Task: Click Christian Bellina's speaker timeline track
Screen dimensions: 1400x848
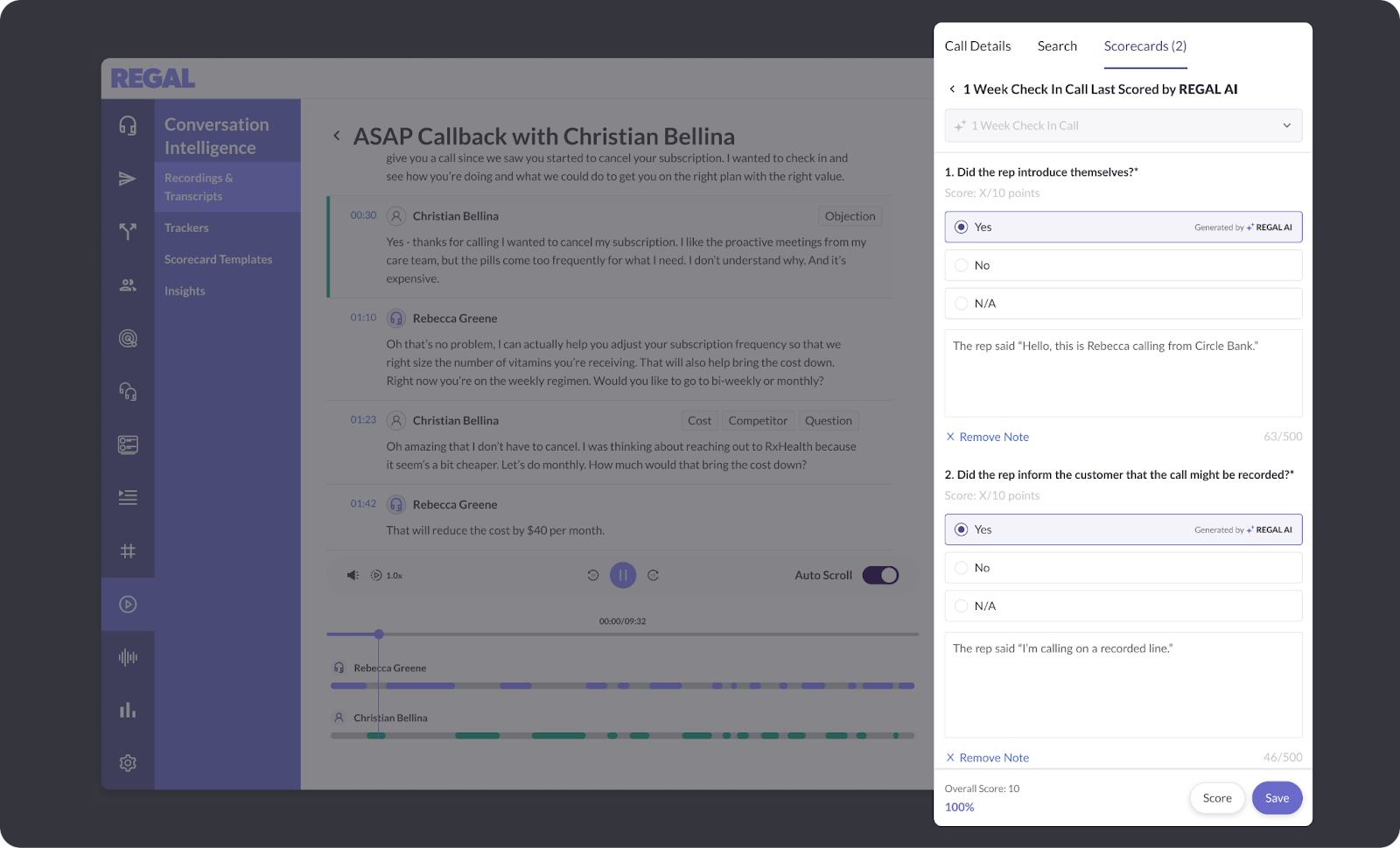Action: pyautogui.click(x=622, y=736)
